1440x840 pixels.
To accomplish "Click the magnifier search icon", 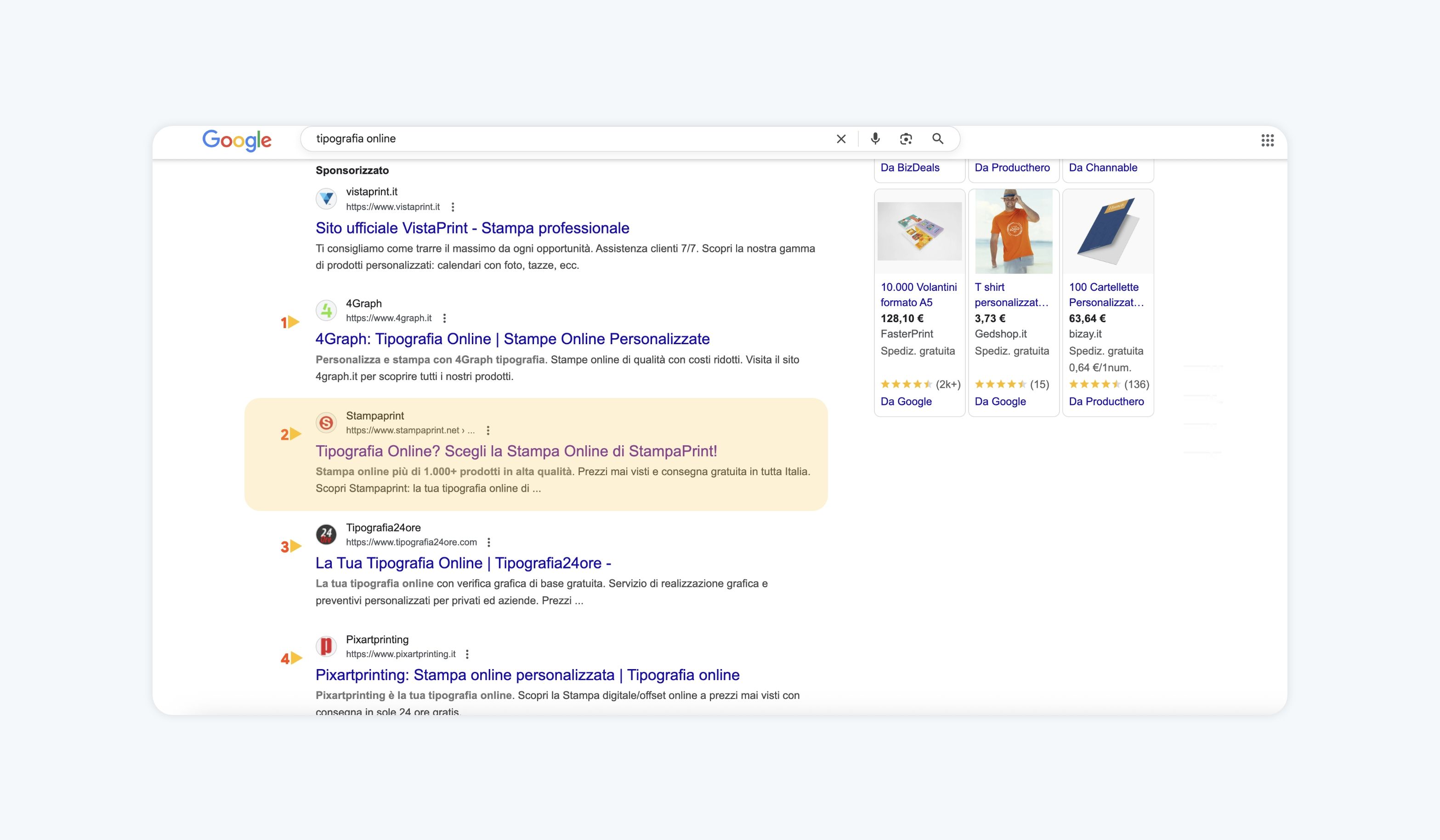I will pos(938,139).
